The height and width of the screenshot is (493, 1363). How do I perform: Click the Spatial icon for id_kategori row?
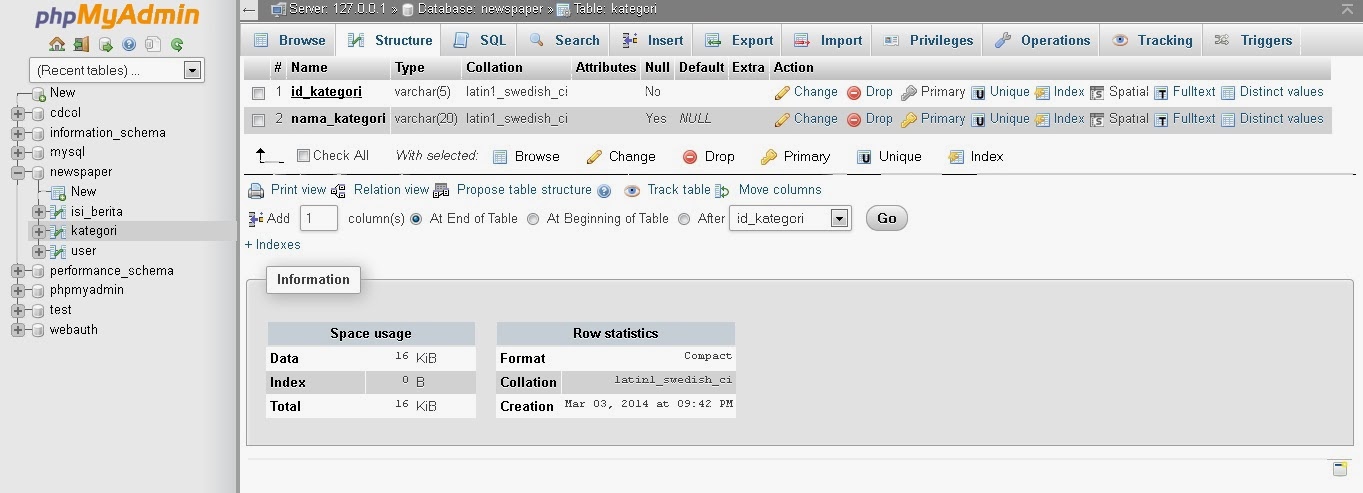coord(1097,92)
